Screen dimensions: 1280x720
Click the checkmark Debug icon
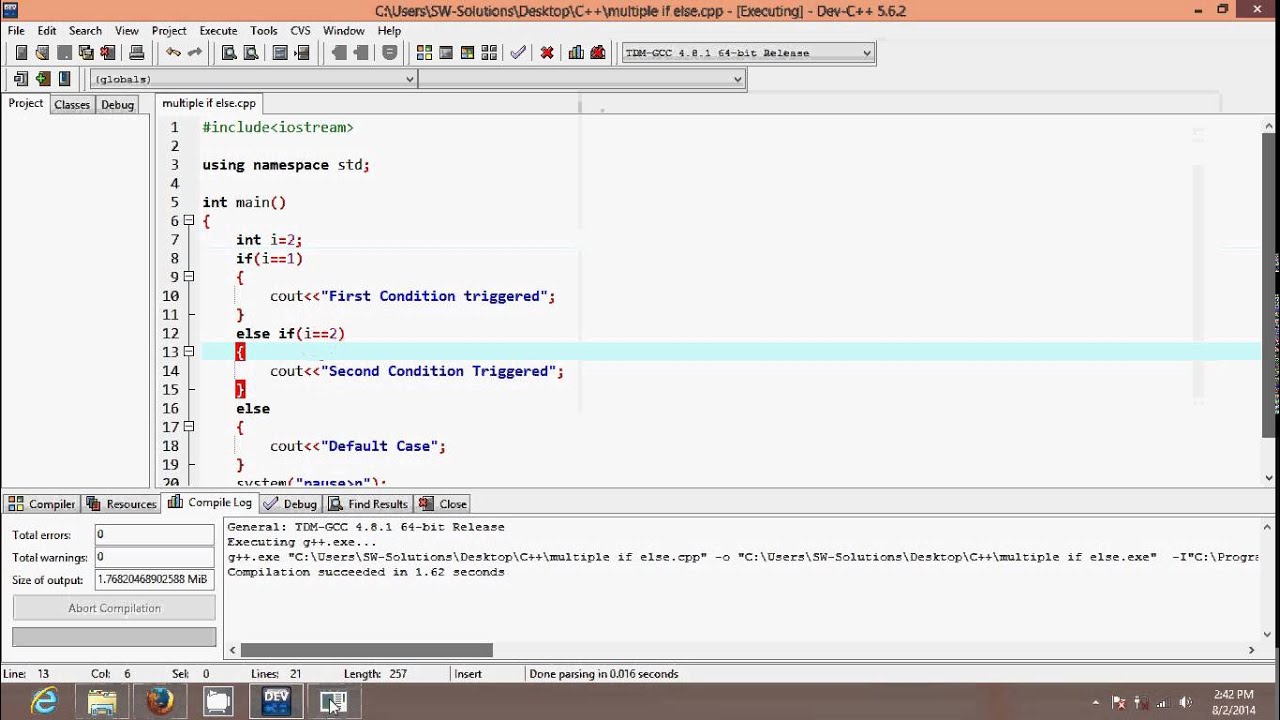[518, 53]
